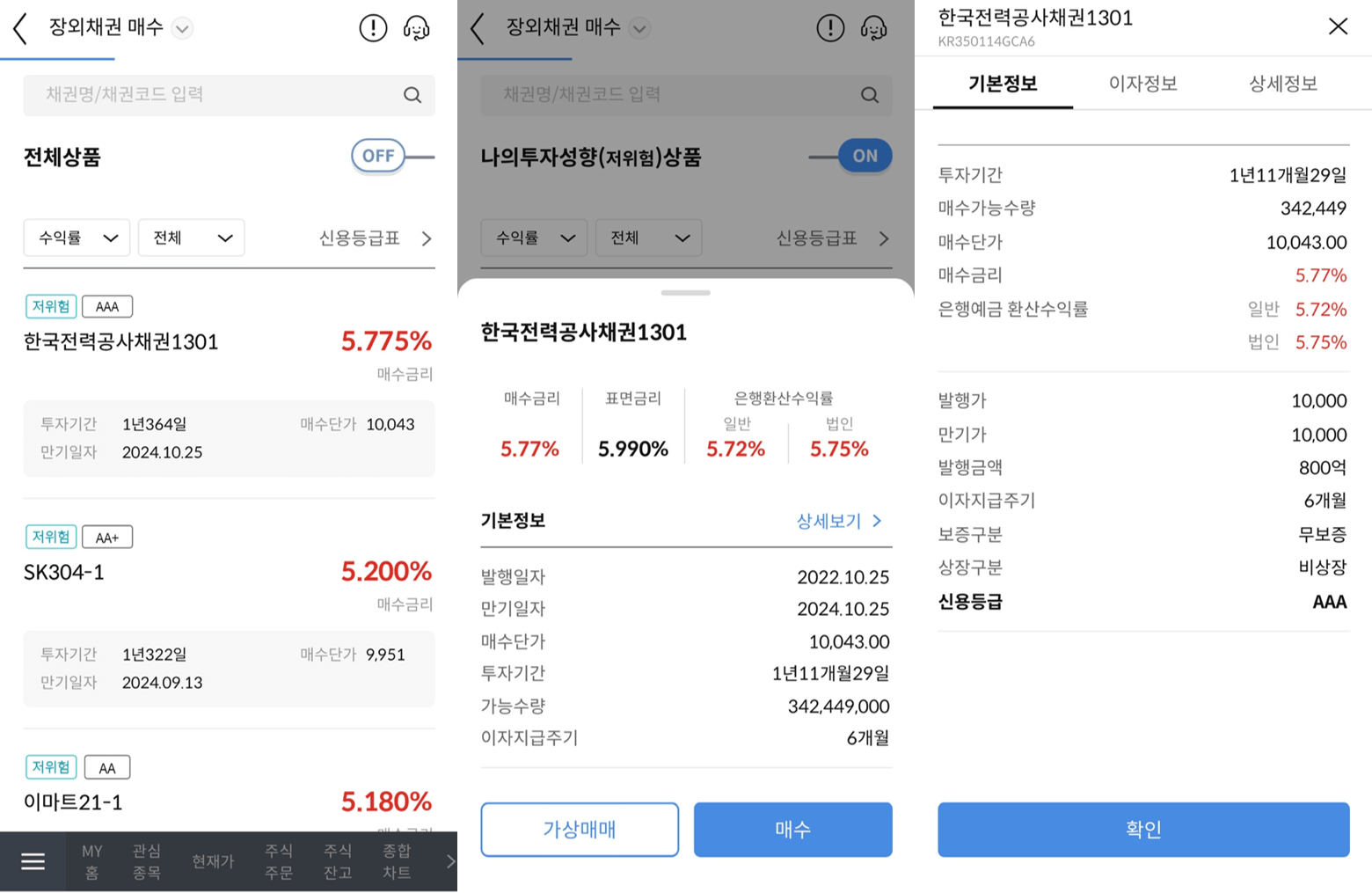Click the notice exclamation icon at top

click(373, 27)
